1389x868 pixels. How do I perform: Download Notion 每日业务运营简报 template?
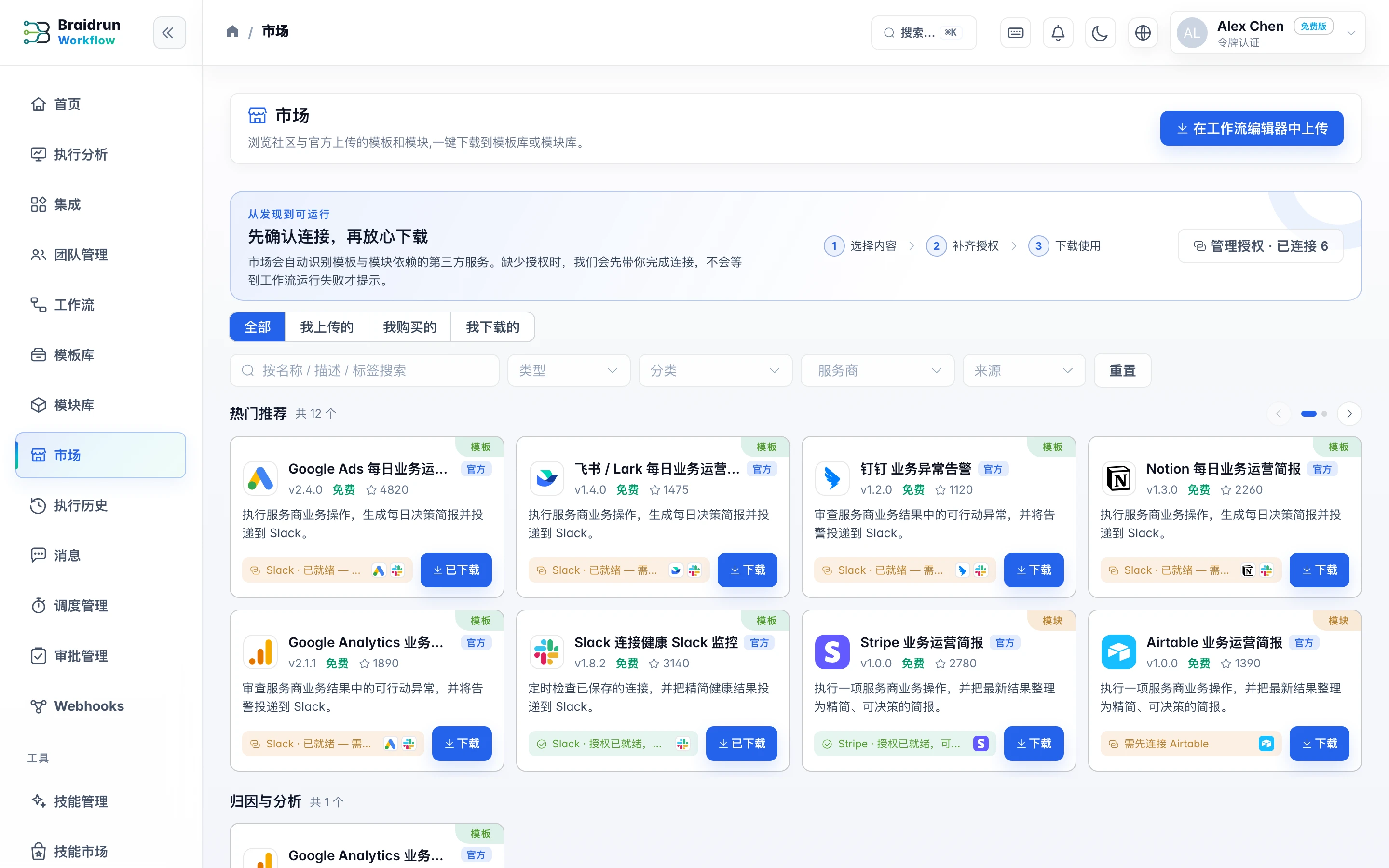point(1319,570)
